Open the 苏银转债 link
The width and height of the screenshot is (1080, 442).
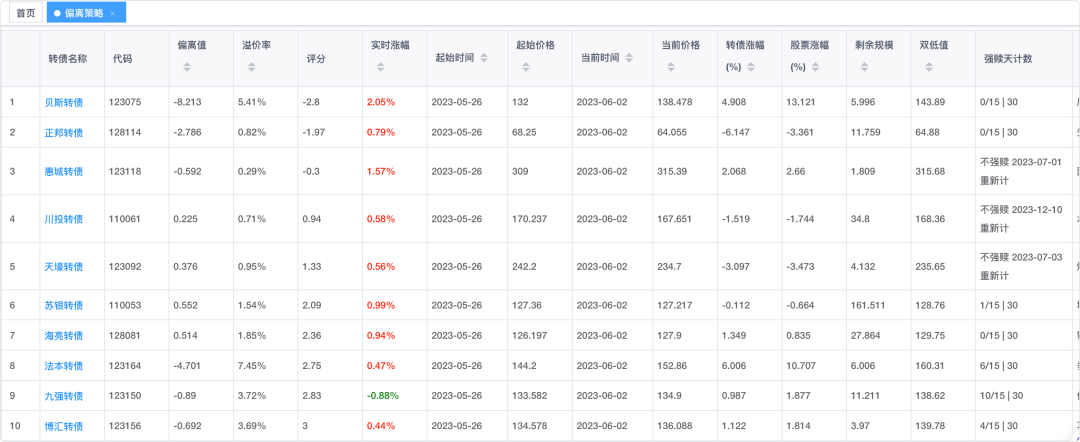63,305
